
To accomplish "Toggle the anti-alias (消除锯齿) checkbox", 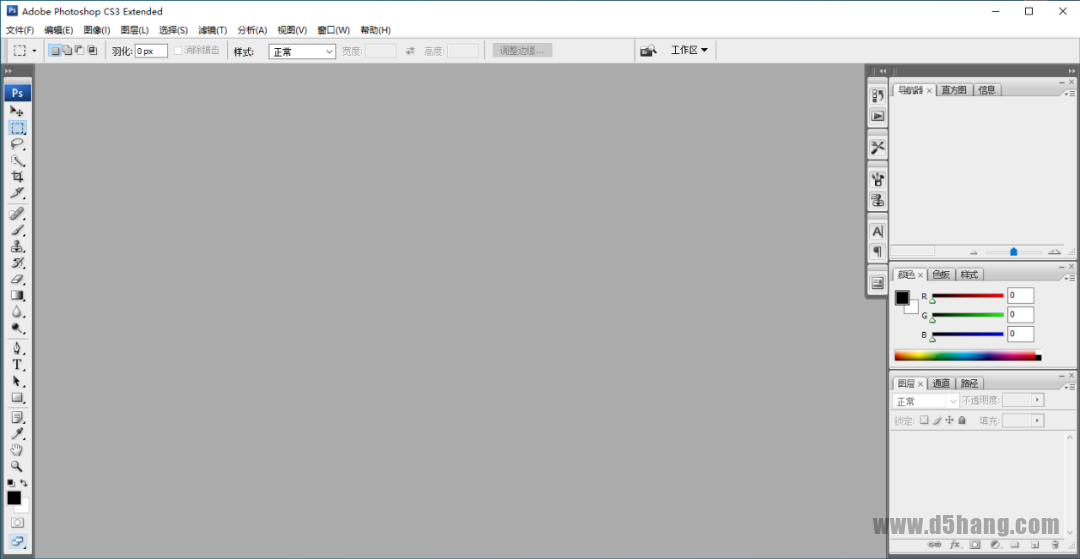I will (x=178, y=50).
